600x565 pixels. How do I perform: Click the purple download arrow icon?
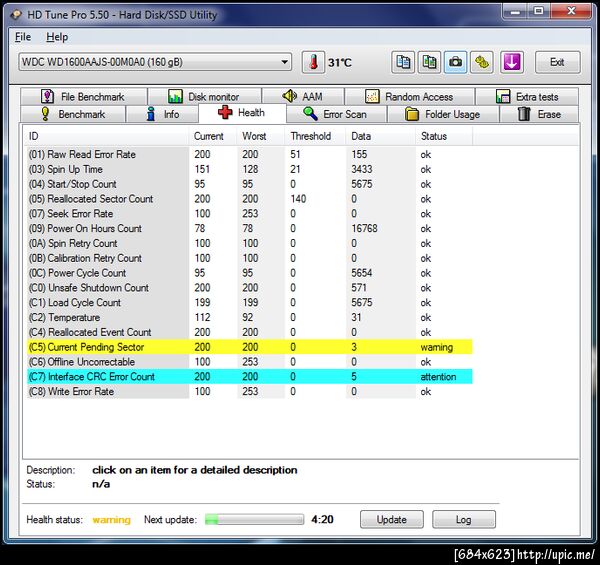click(x=512, y=62)
